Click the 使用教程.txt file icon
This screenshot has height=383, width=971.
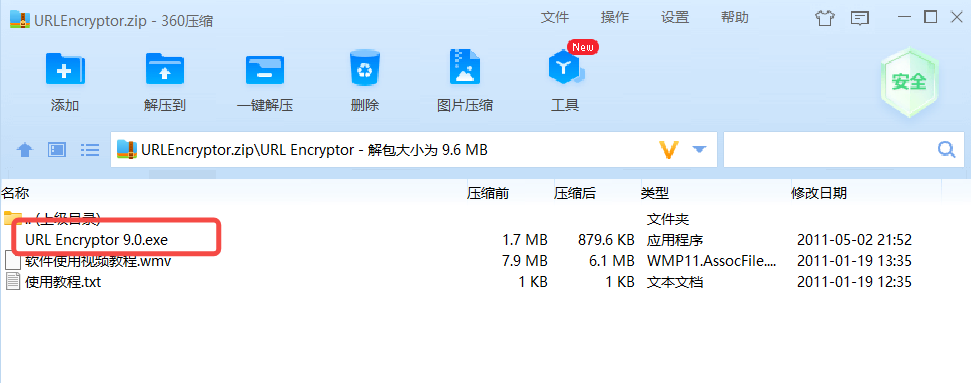(13, 282)
